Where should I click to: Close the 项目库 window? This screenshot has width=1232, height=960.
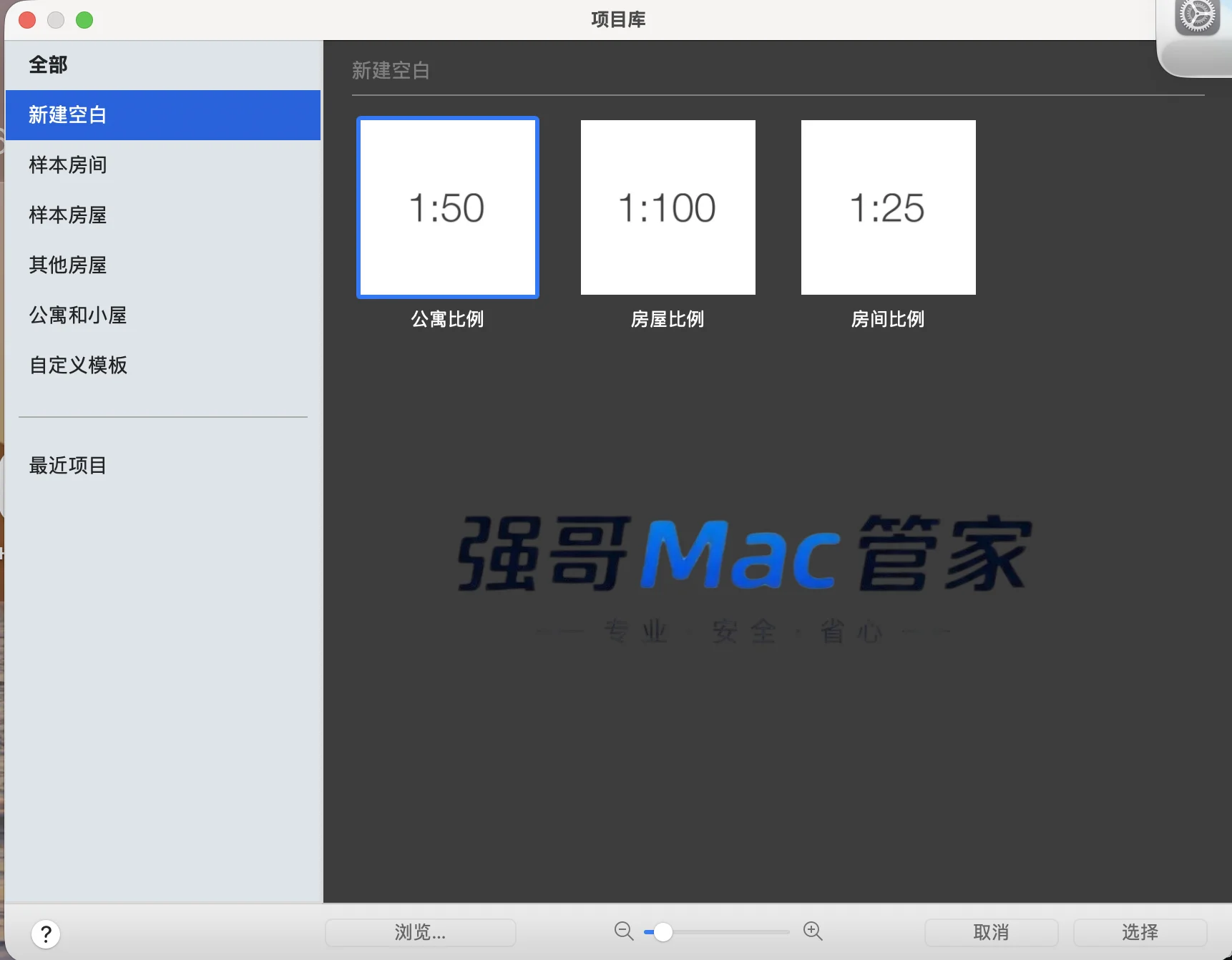click(27, 20)
